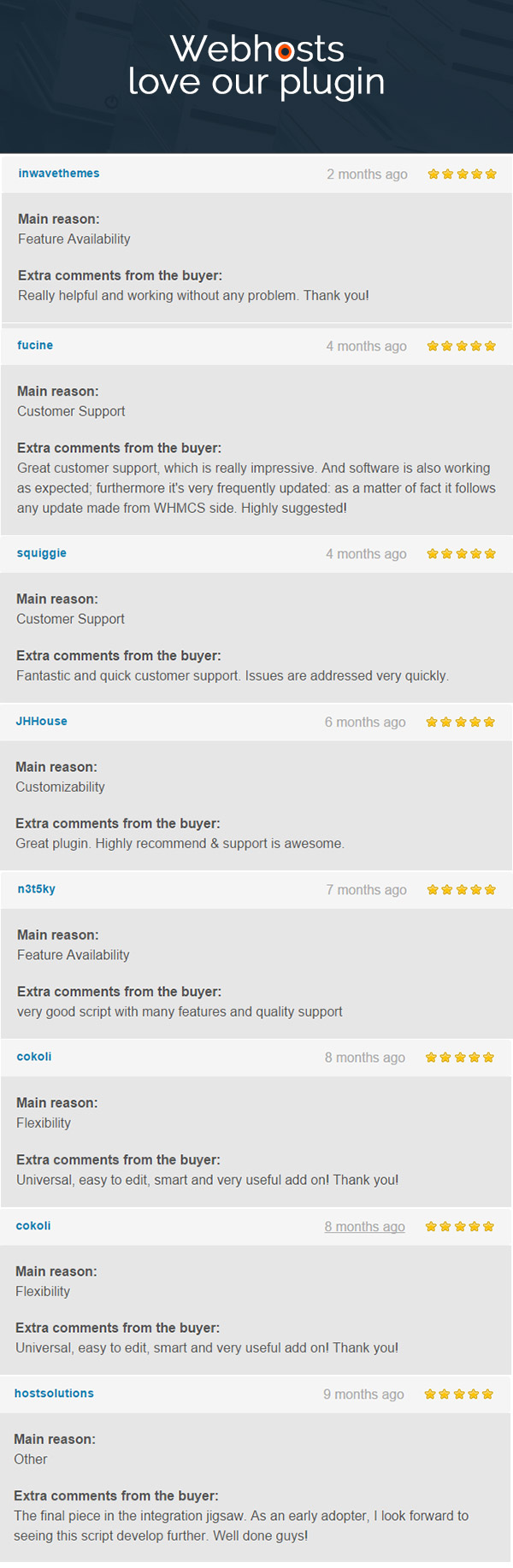Open fucine's reviewer profile link
The height and width of the screenshot is (1568, 513).
pyautogui.click(x=35, y=345)
